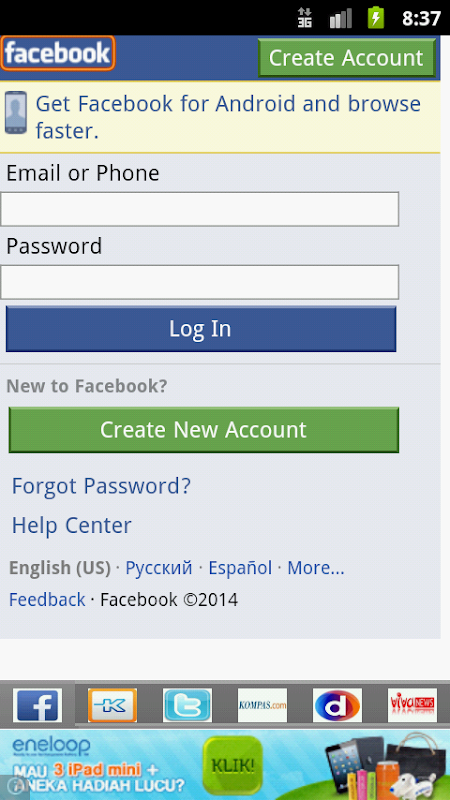Screen dimensions: 450x800
Task: Expand More... language options
Action: [x=316, y=568]
